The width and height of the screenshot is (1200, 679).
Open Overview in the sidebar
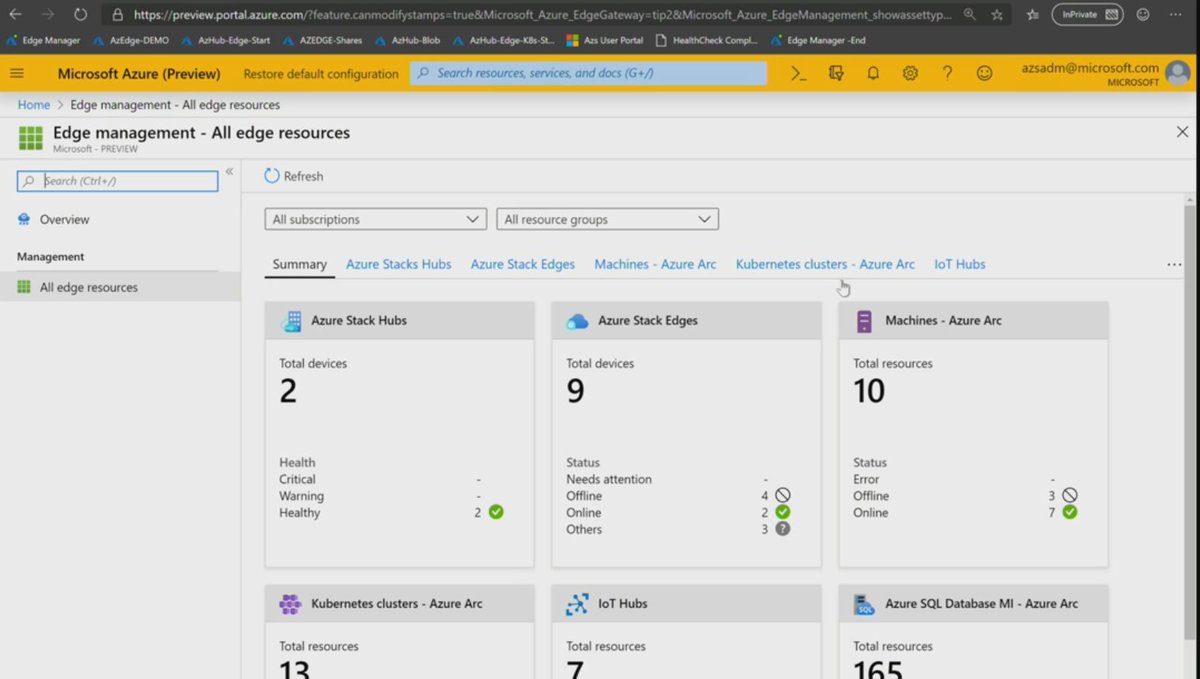64,220
